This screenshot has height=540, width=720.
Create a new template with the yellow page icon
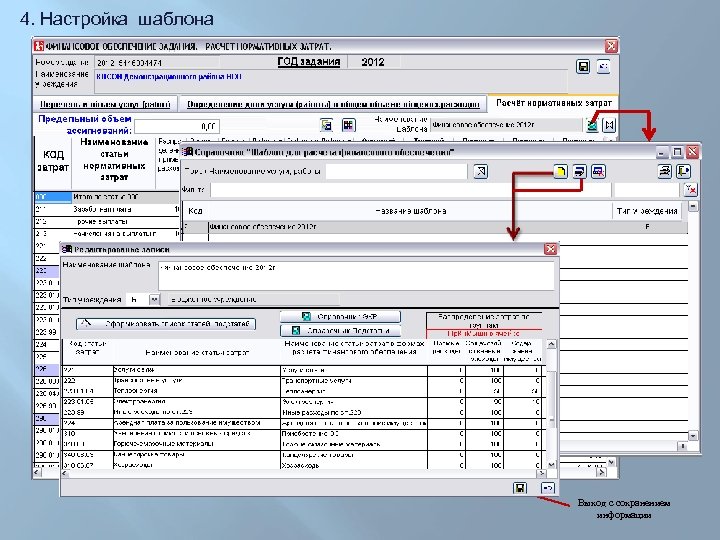click(560, 172)
